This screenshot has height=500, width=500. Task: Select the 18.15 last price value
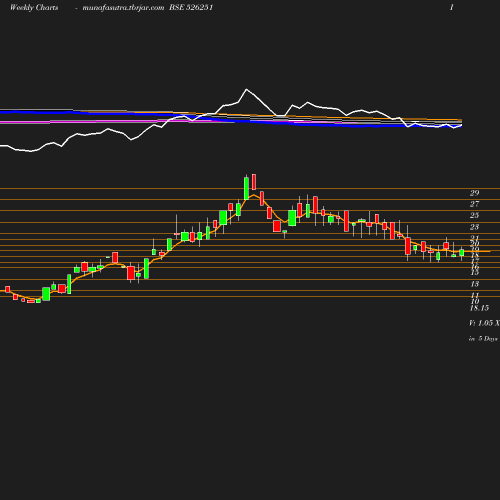tap(479, 308)
